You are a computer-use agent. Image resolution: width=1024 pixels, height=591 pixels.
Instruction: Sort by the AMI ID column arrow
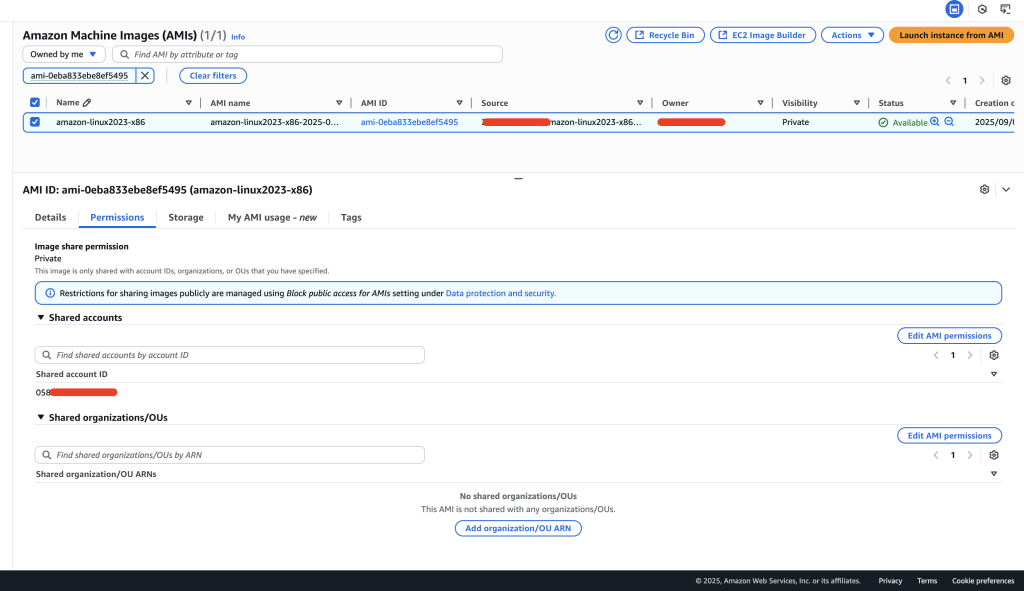coord(460,103)
